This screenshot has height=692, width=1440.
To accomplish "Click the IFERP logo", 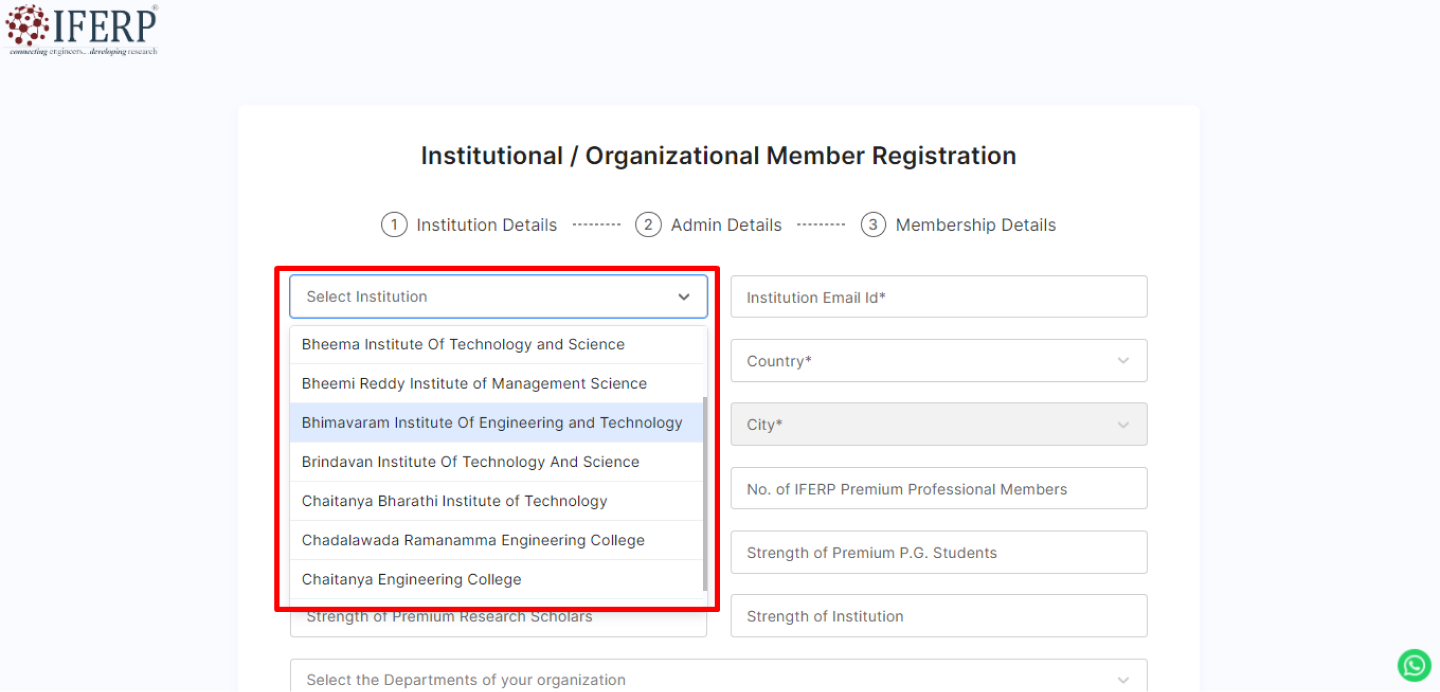I will pyautogui.click(x=80, y=28).
